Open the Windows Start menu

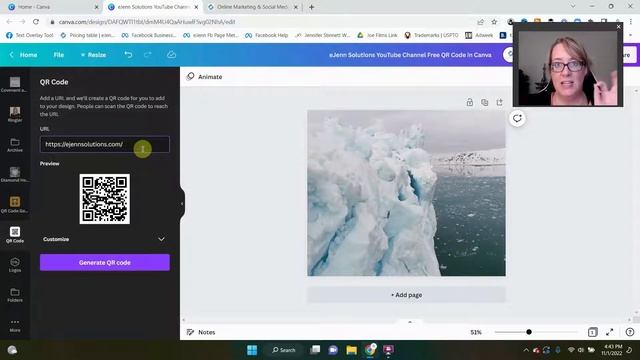tap(252, 350)
